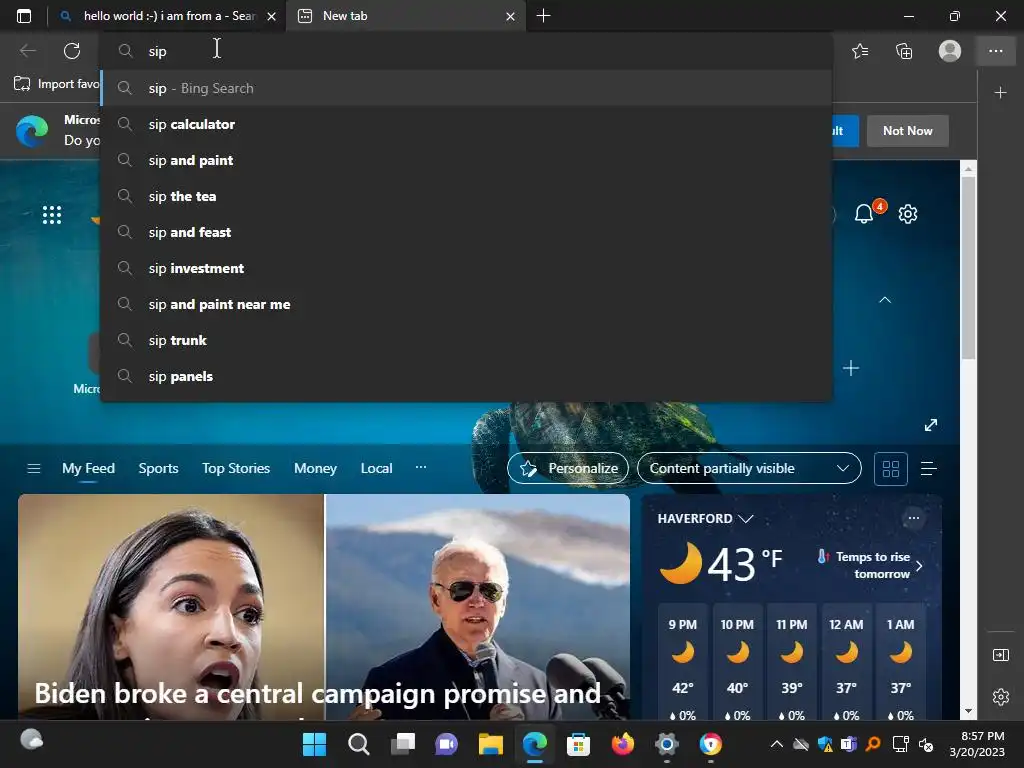Show hidden system tray icons chevron
The image size is (1024, 768).
pos(776,744)
